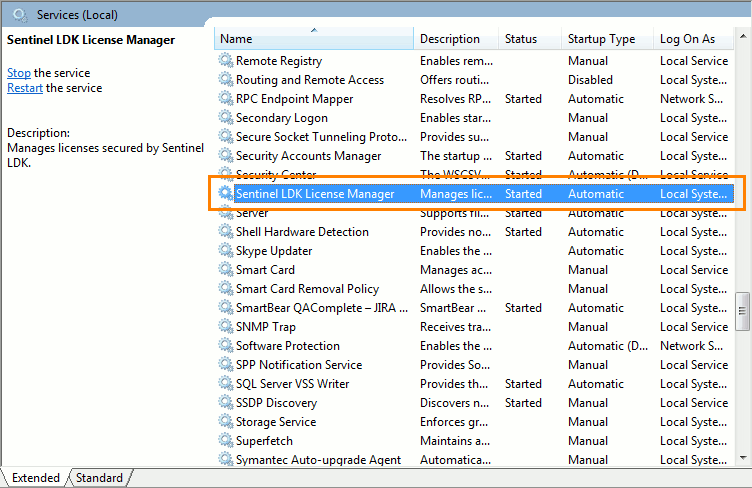
Task: Stop the Sentinel LDK service via link
Action: pos(19,73)
